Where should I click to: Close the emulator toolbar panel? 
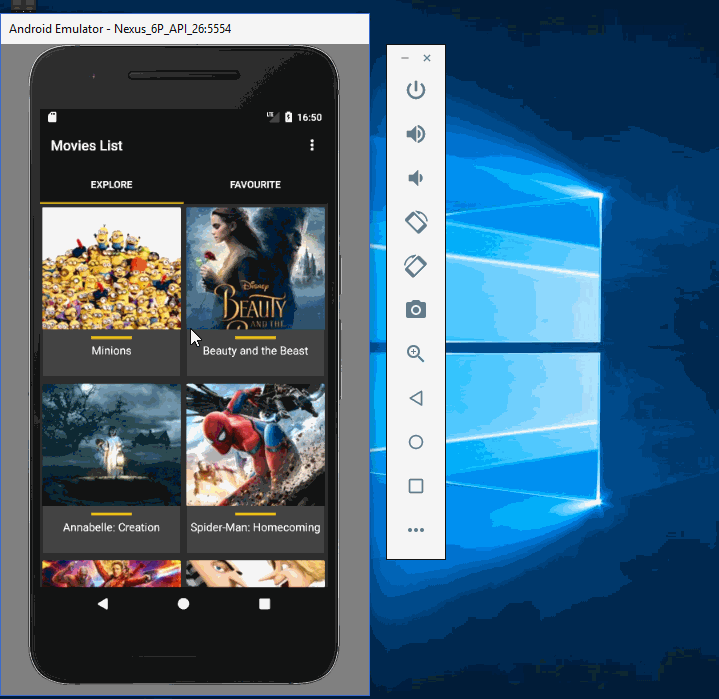427,58
